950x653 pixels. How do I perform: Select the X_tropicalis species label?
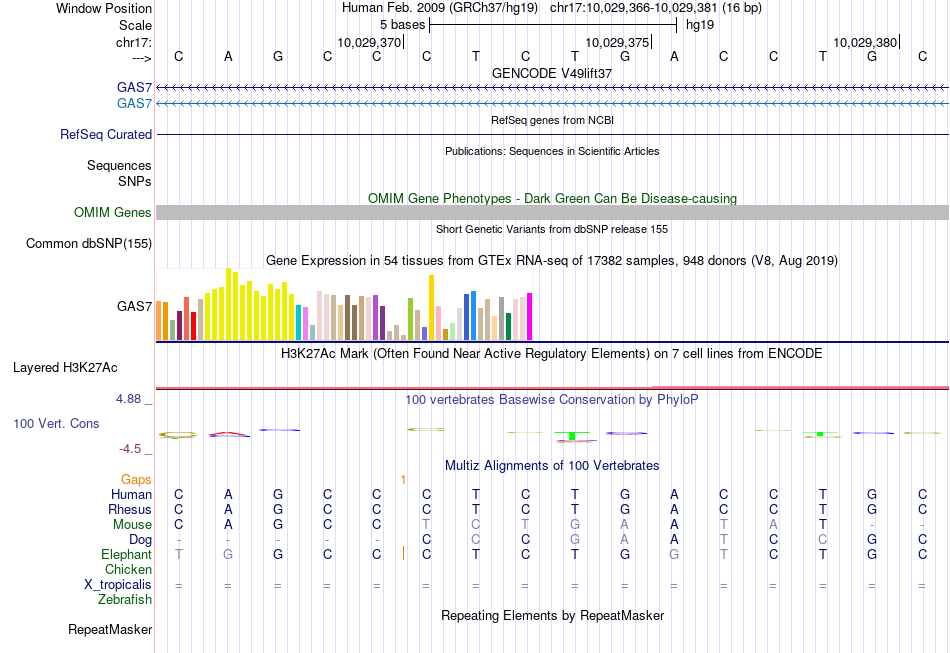pyautogui.click(x=118, y=585)
